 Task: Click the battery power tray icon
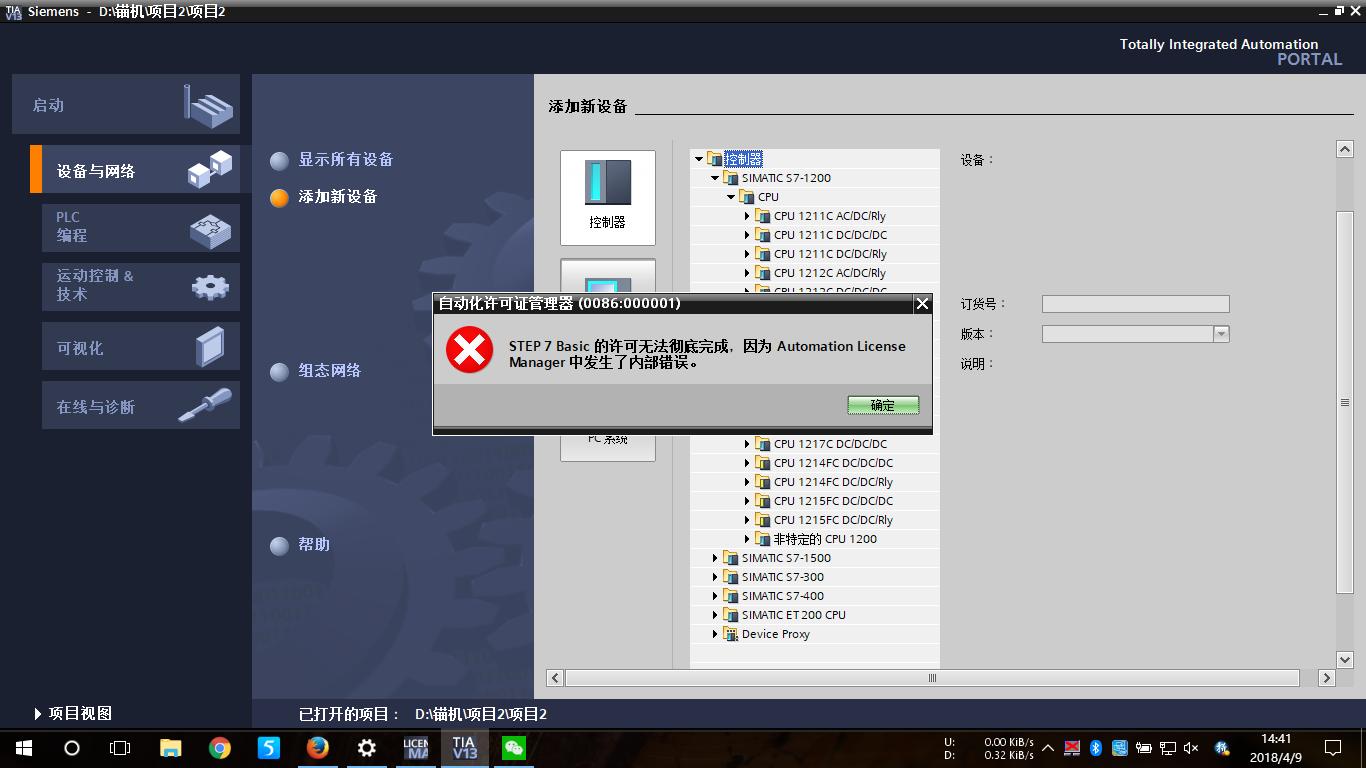pos(1144,747)
